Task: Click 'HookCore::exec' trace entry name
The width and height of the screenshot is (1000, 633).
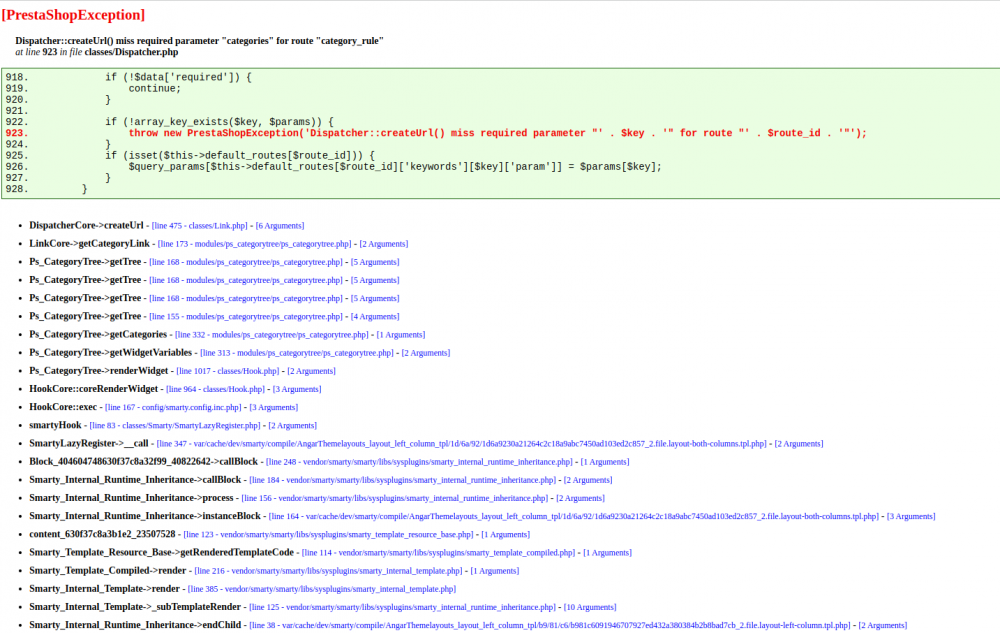Action: tap(63, 407)
